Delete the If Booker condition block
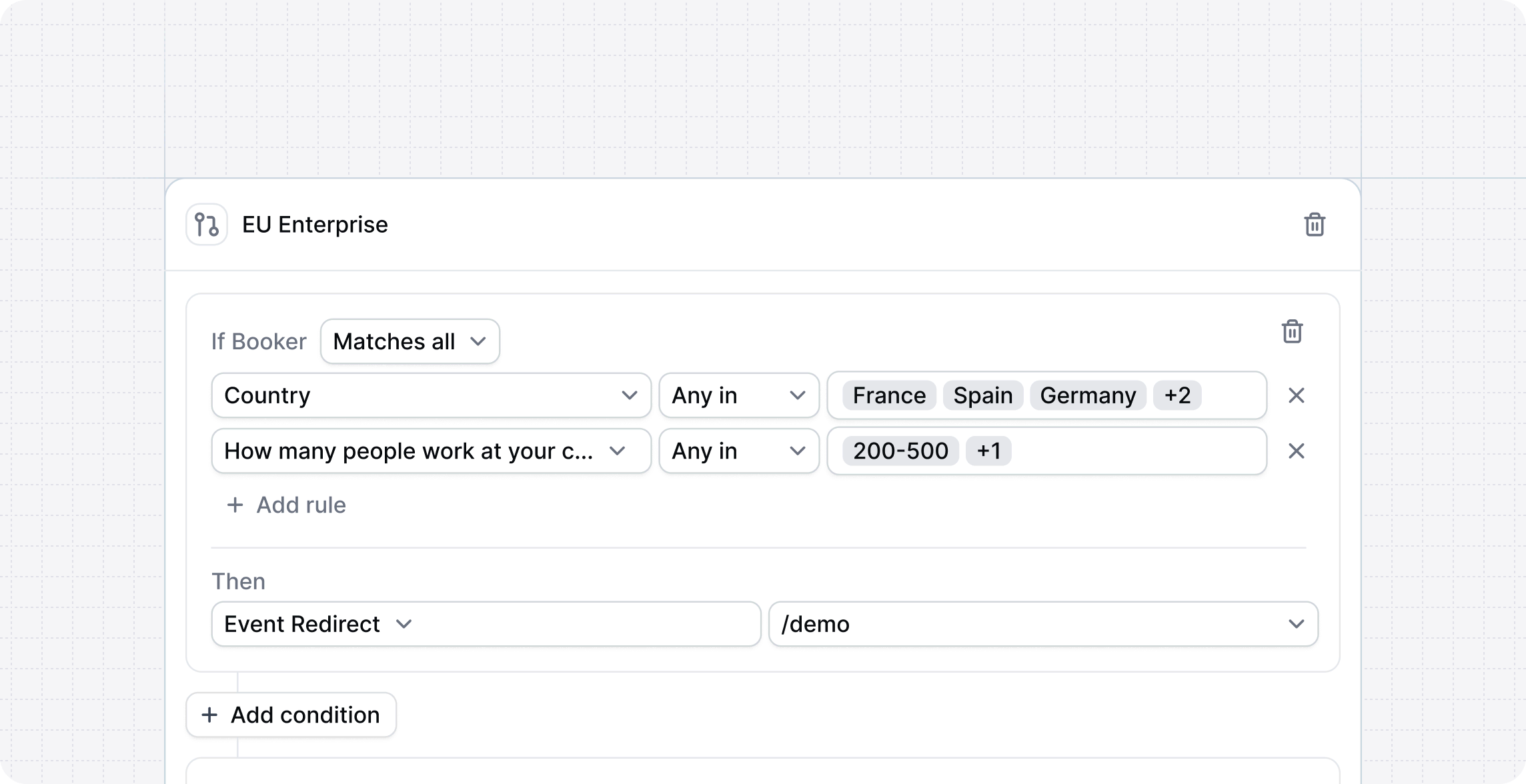The image size is (1526, 784). (1292, 331)
